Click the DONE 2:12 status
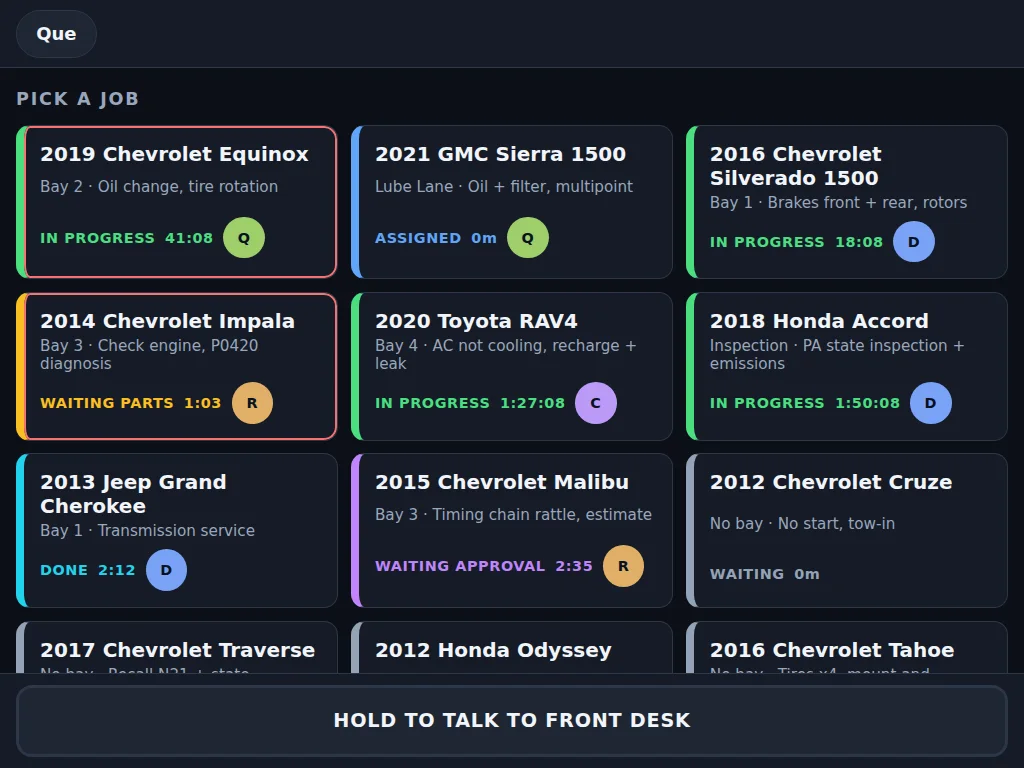The image size is (1024, 768). click(88, 570)
